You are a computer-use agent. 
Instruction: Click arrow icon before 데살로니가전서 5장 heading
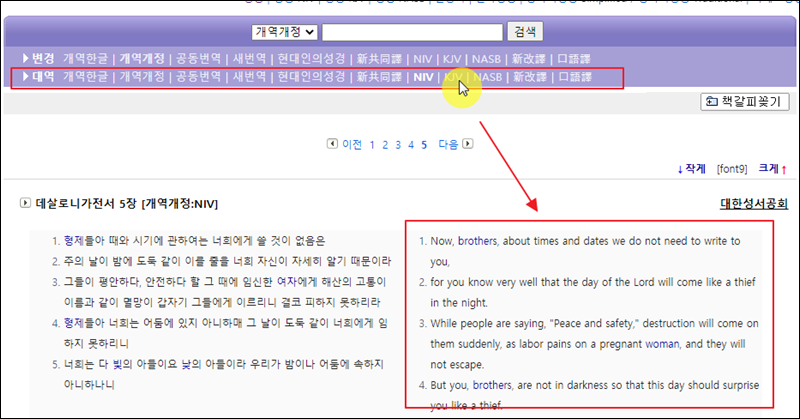coord(25,203)
